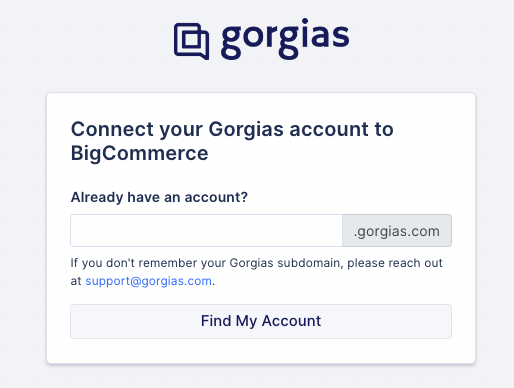Click the 'Connect your Gorgias account to' heading line
This screenshot has width=514, height=388.
click(232, 129)
